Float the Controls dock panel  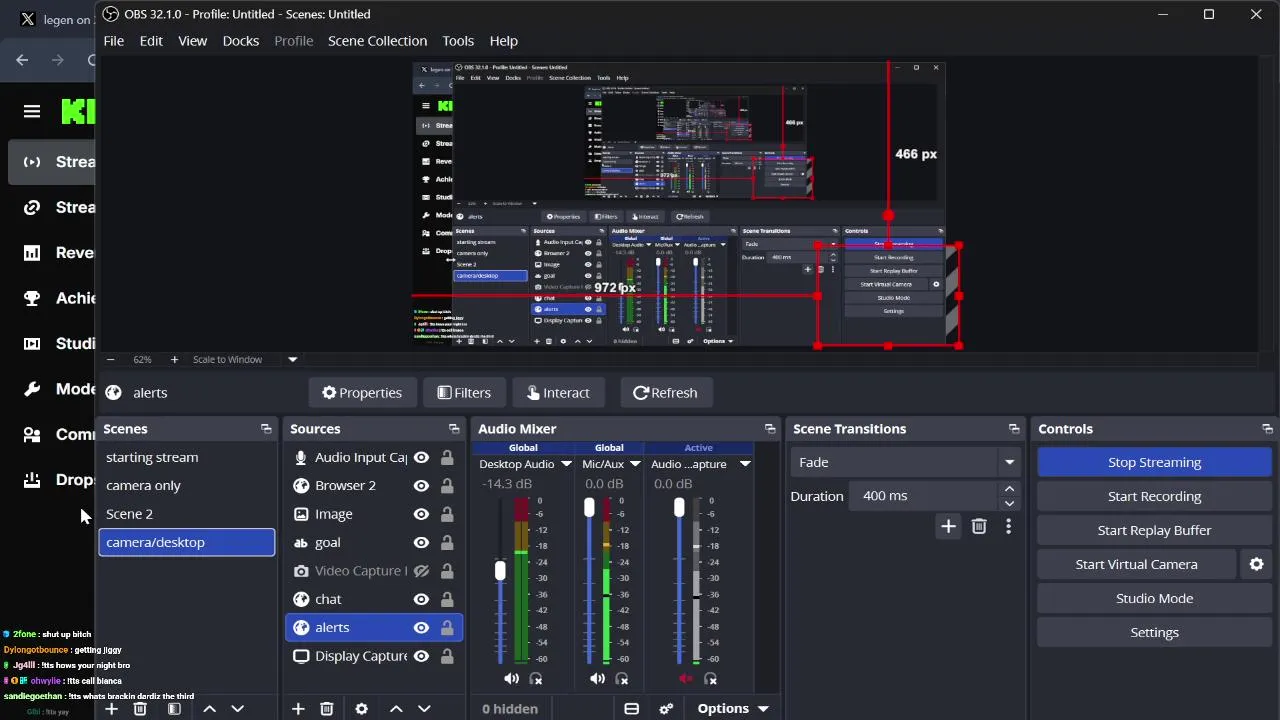coord(1267,429)
